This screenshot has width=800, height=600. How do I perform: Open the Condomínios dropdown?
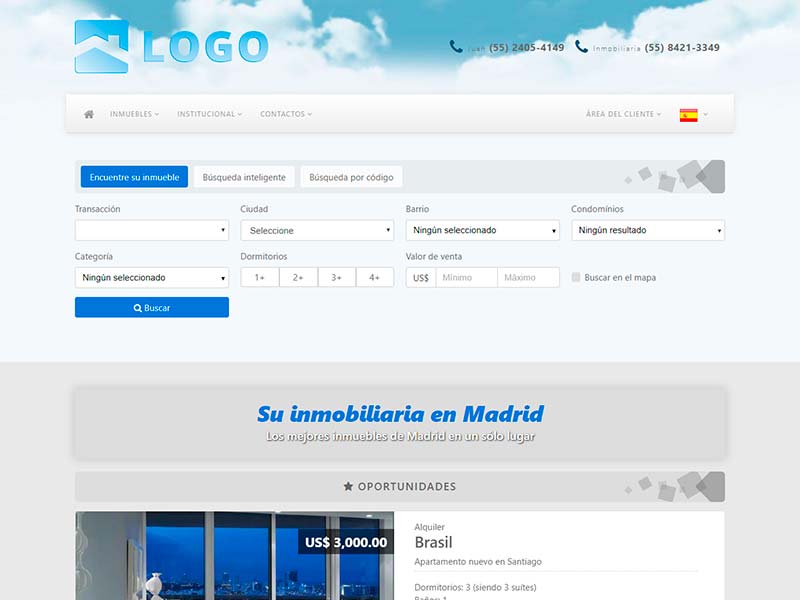pyautogui.click(x=648, y=230)
